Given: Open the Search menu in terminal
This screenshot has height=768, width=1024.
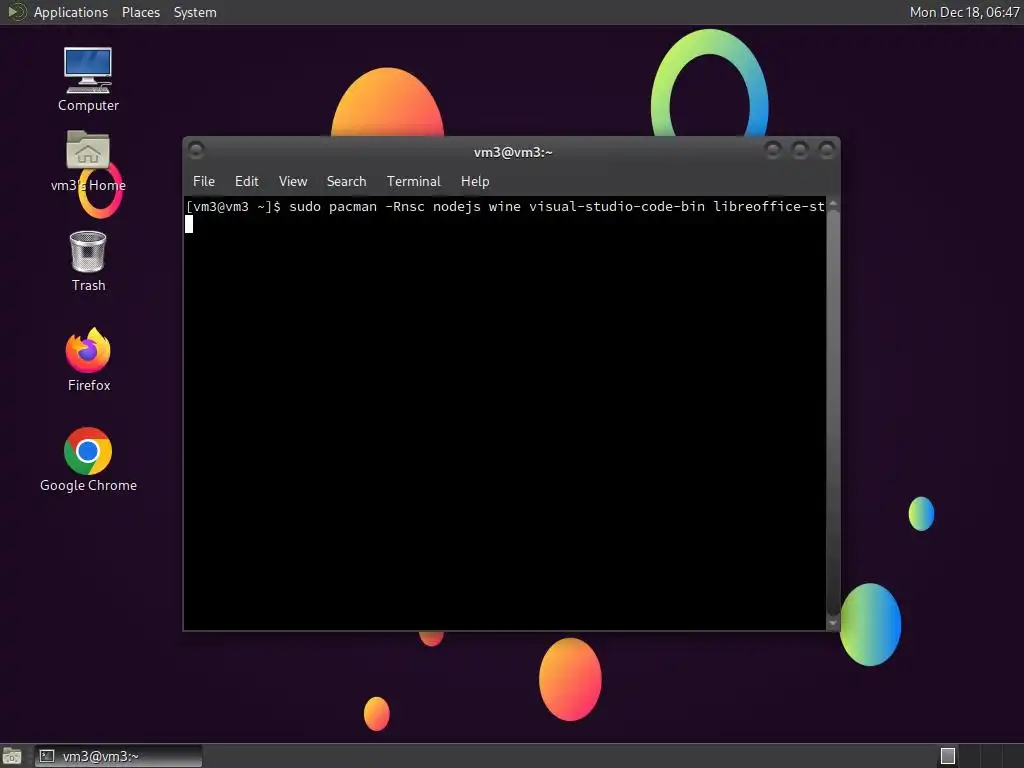Looking at the screenshot, I should pos(346,181).
